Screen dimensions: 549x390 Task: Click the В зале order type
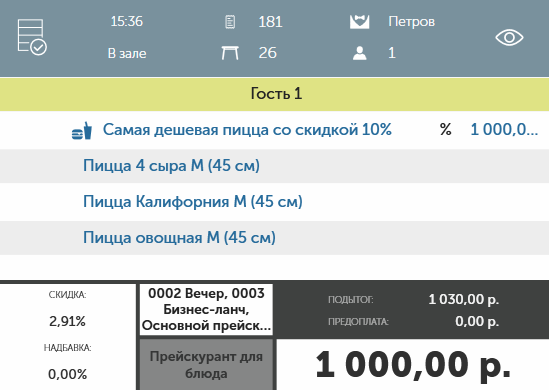[127, 54]
